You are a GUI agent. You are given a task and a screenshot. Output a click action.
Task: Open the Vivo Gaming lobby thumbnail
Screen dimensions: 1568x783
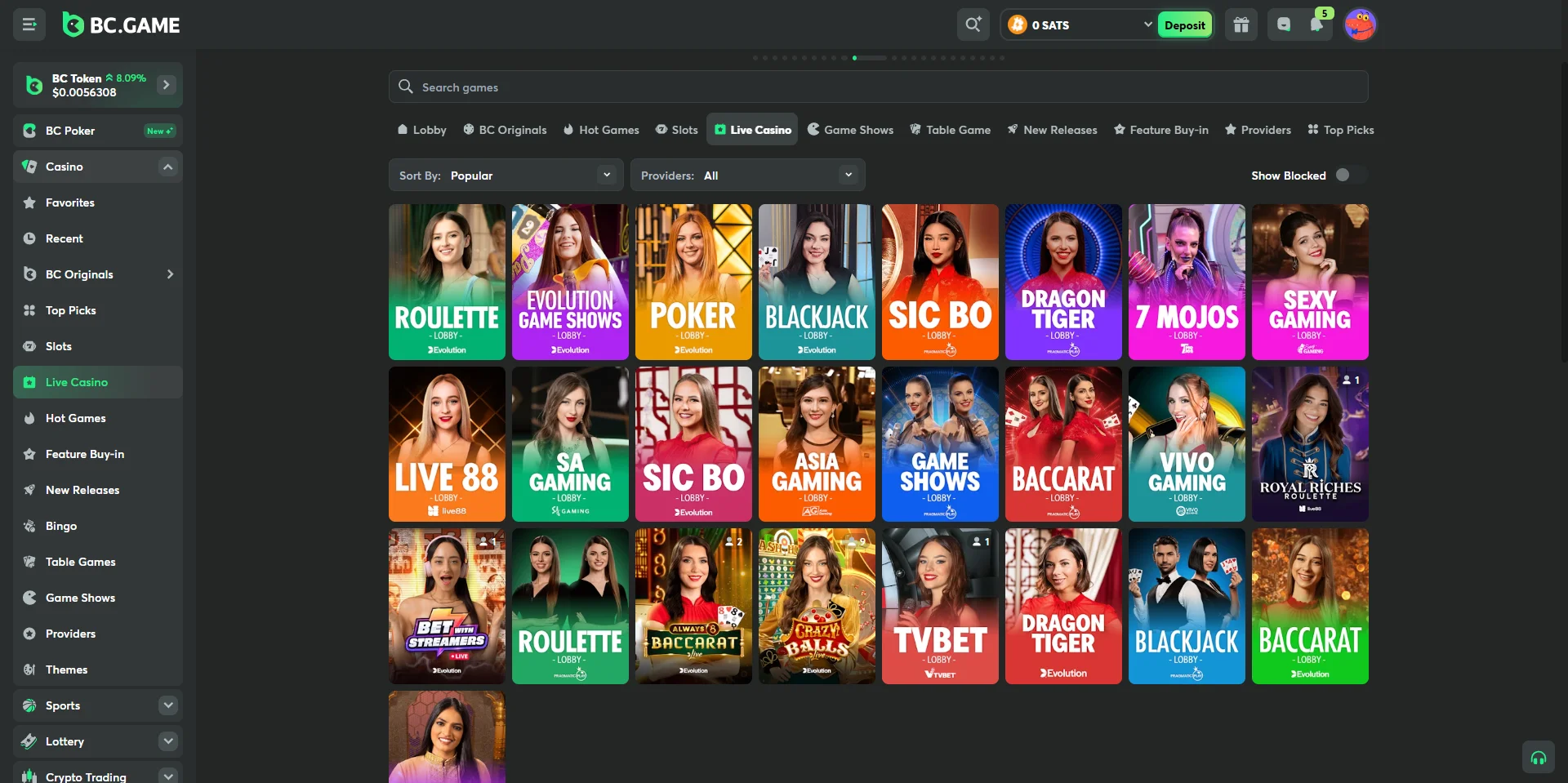(x=1187, y=444)
